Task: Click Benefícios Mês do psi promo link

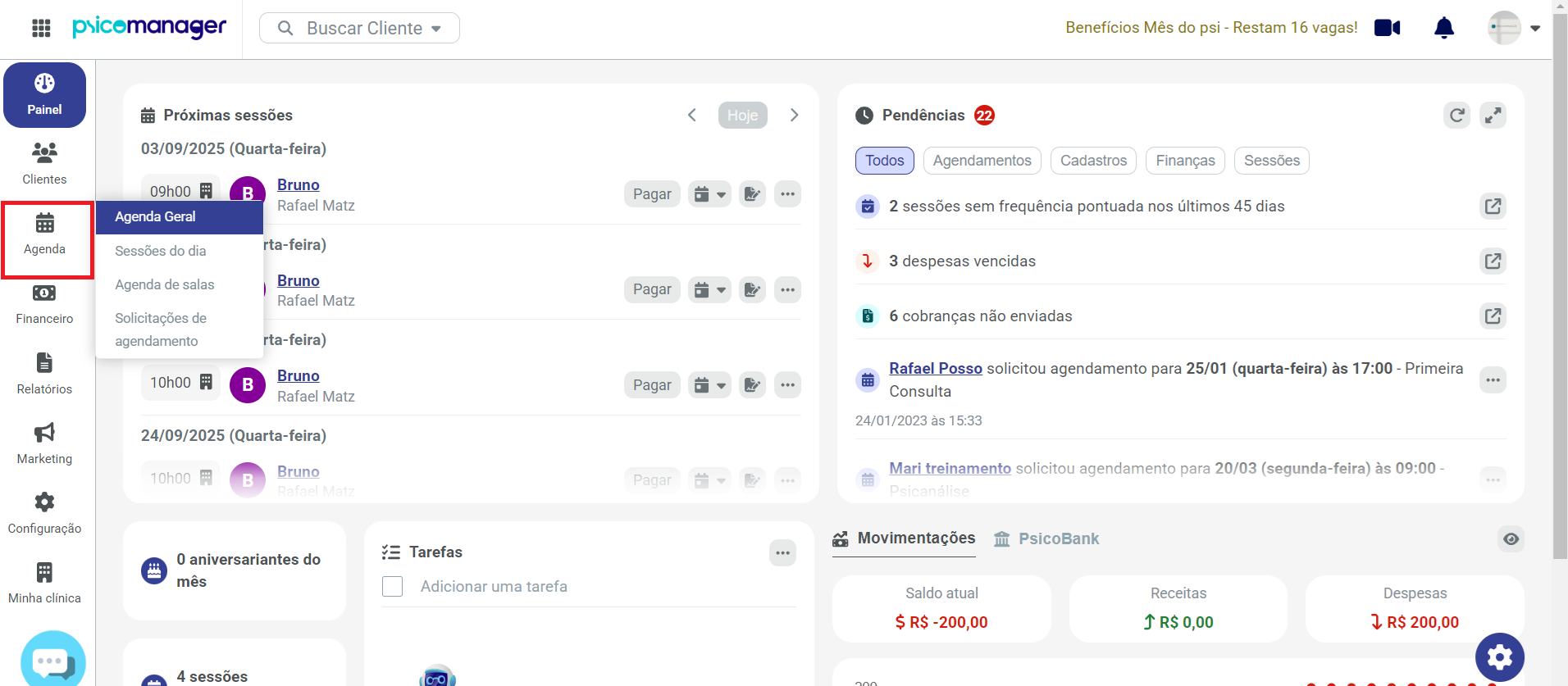Action: coord(1211,28)
